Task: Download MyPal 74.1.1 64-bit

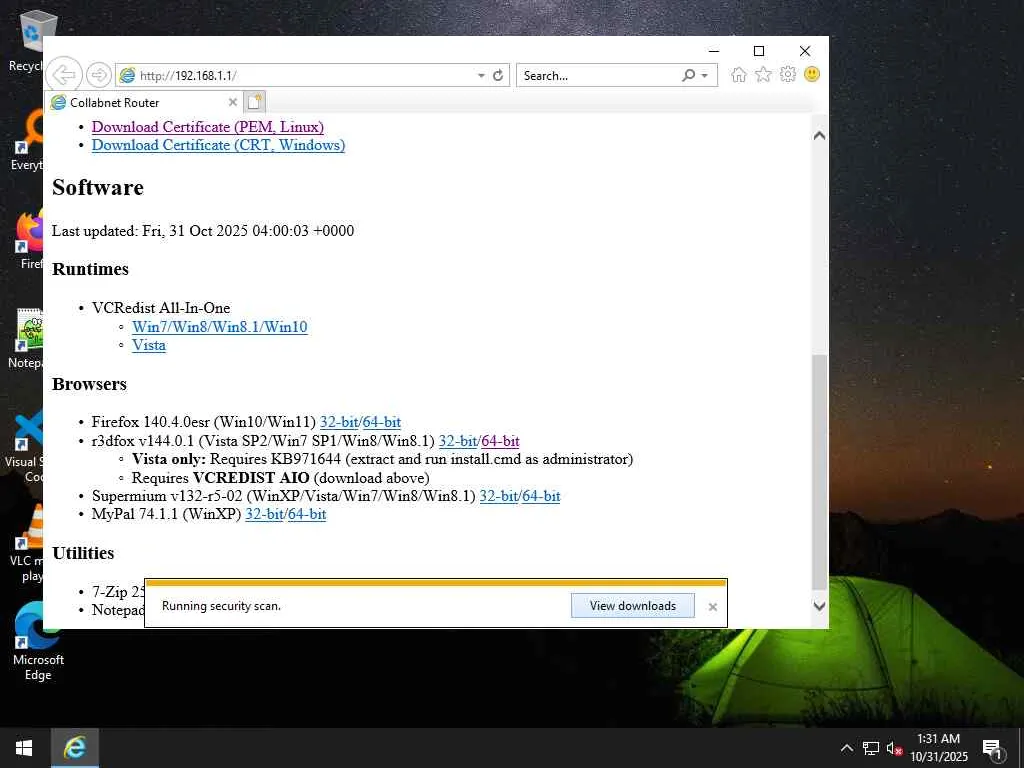Action: (307, 514)
